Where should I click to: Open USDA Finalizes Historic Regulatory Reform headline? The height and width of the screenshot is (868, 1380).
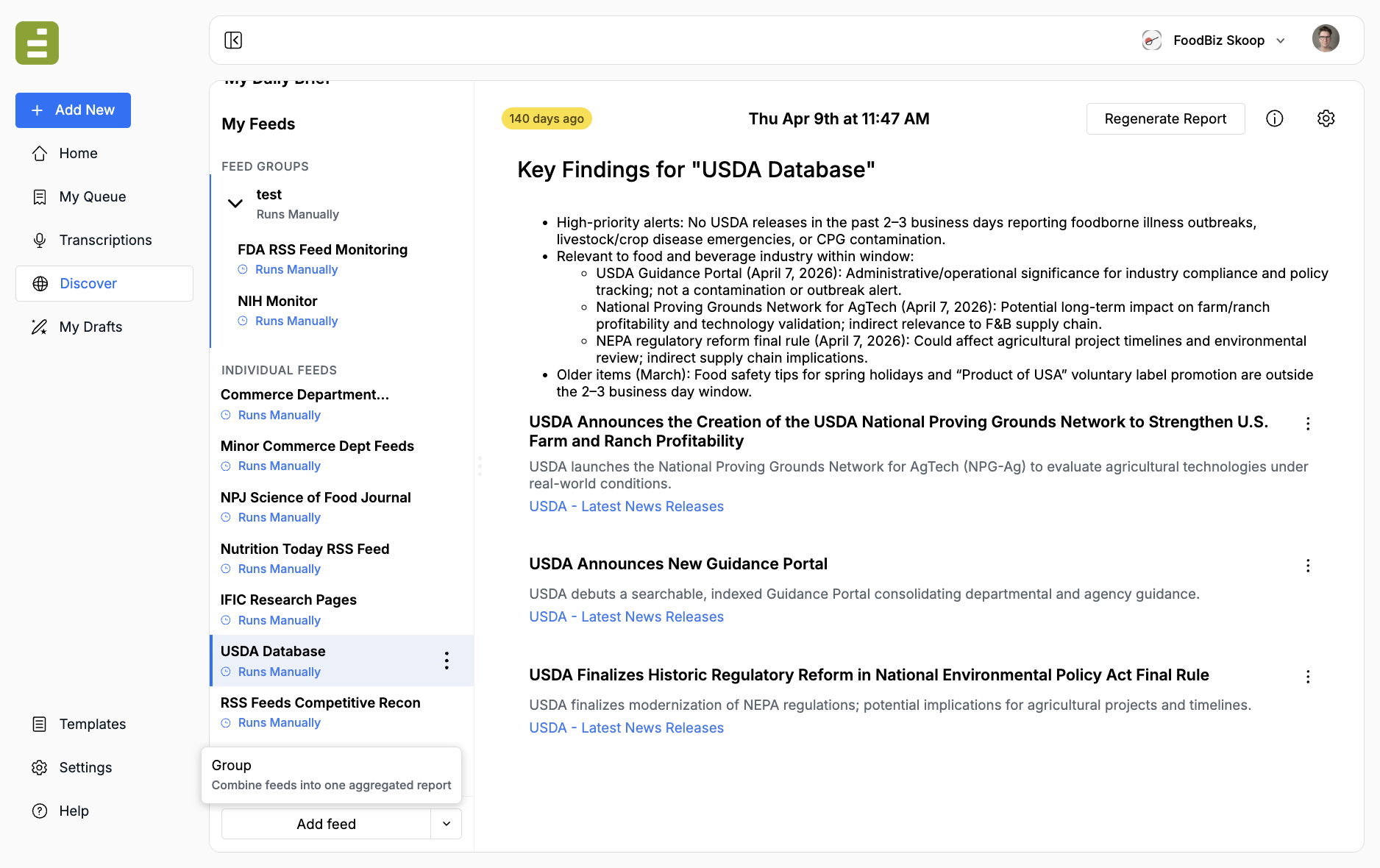869,675
